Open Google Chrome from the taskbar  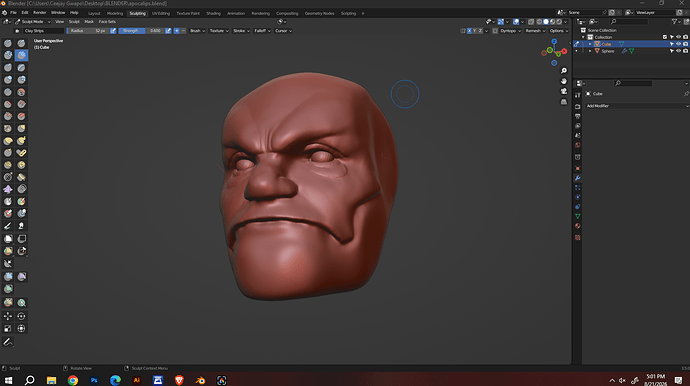73,380
